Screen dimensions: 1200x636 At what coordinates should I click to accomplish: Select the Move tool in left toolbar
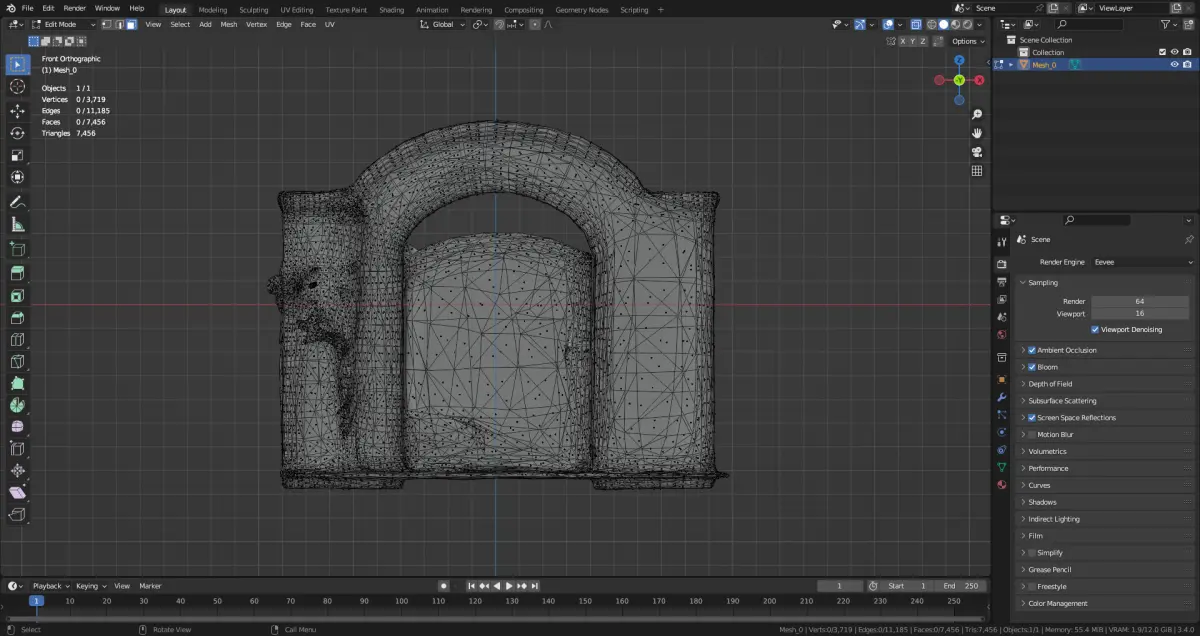[17, 111]
